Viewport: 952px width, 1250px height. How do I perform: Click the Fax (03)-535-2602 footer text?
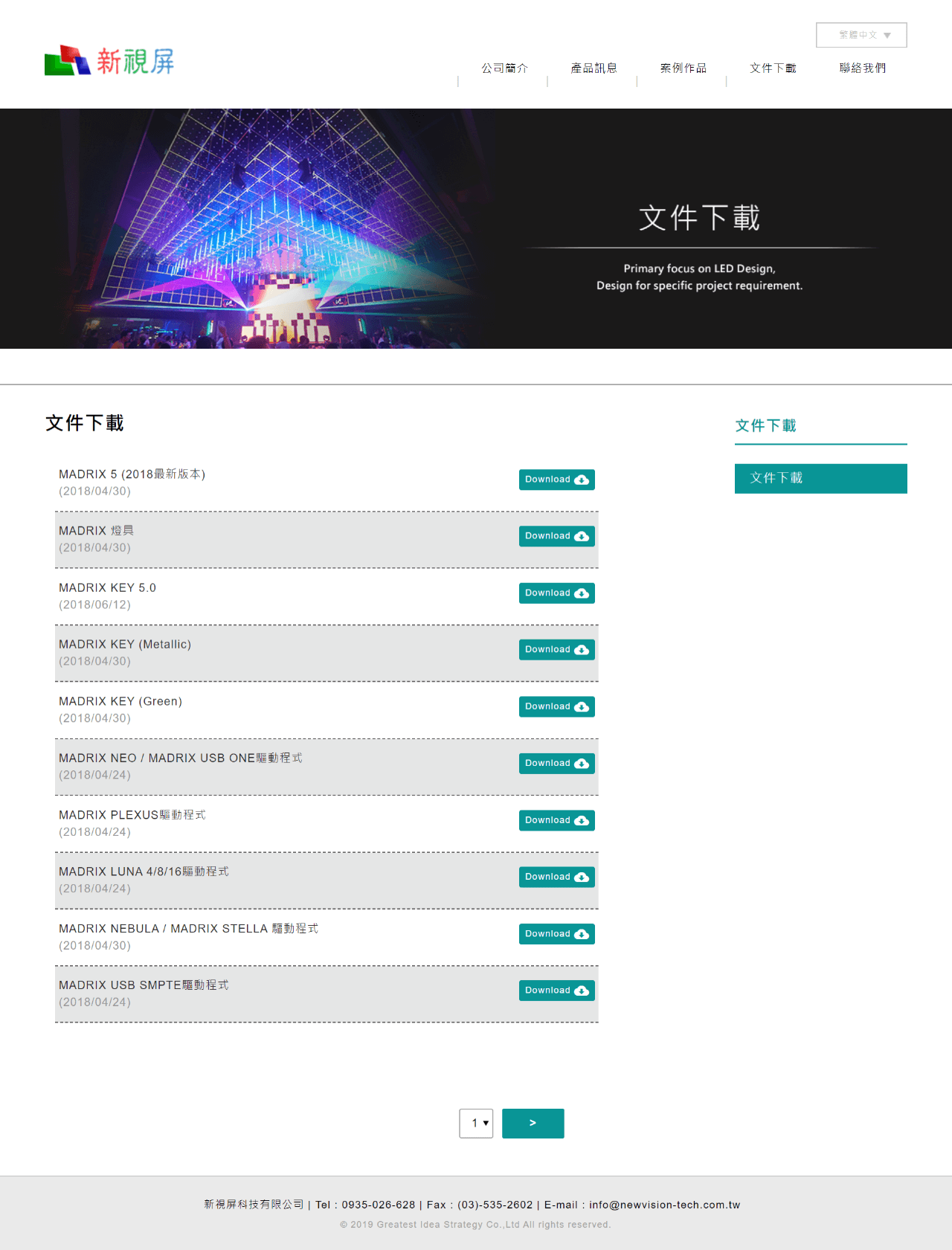tap(480, 1205)
